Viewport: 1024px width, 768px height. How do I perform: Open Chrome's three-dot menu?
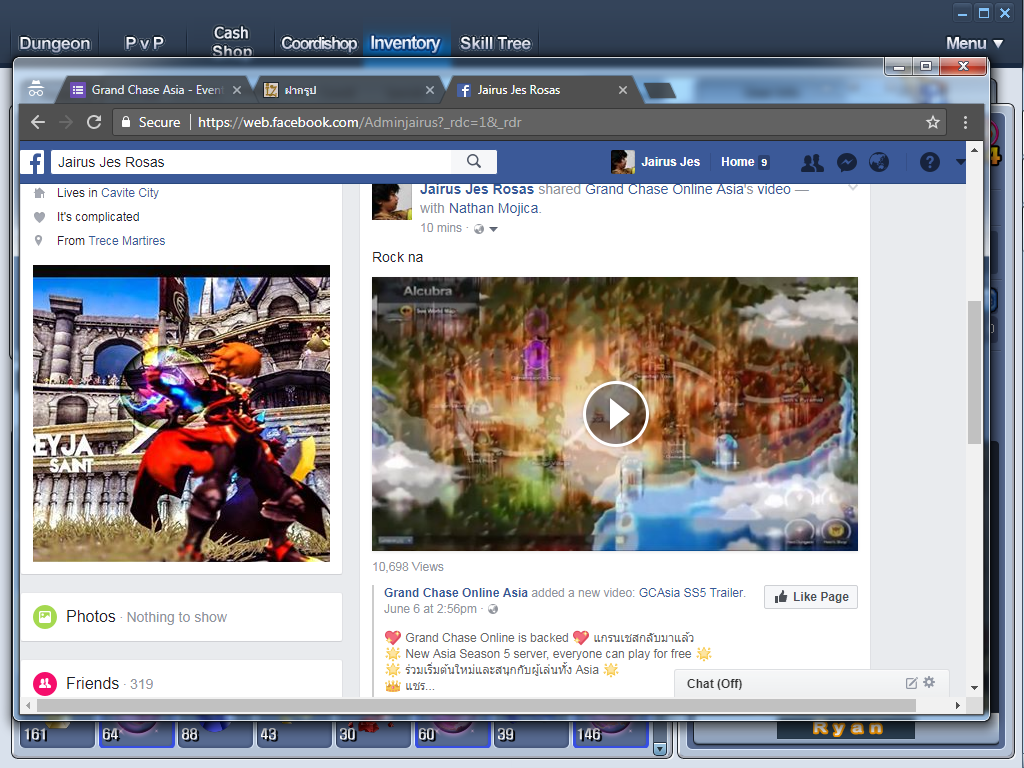(x=965, y=122)
